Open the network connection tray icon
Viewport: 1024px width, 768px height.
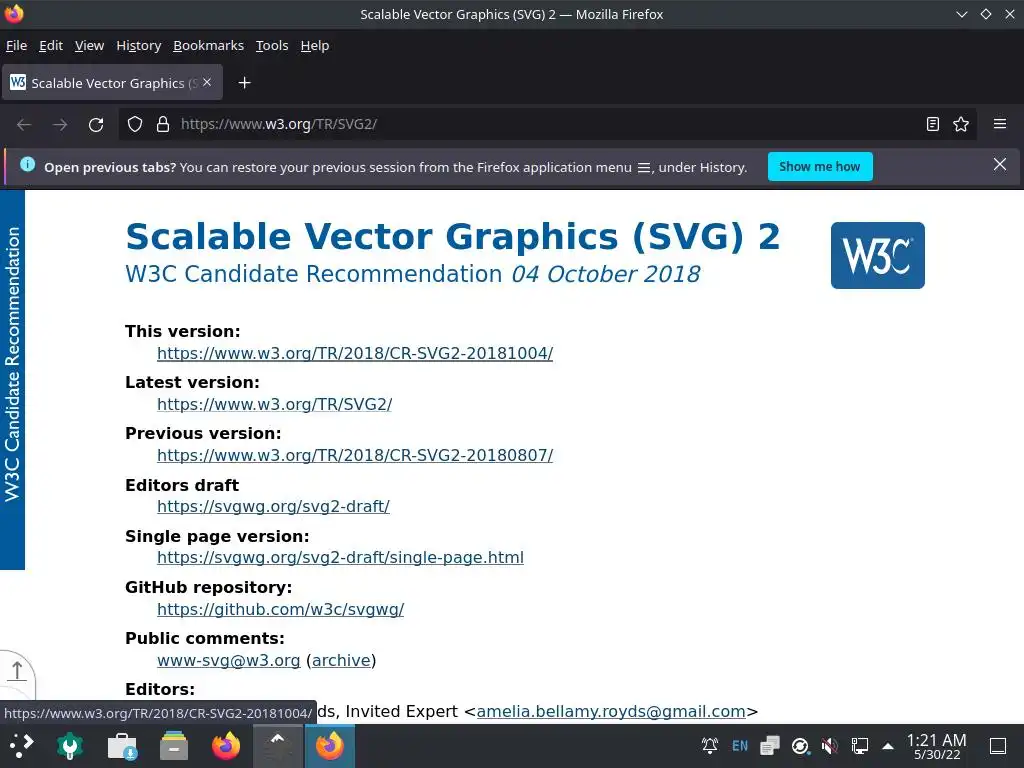click(860, 745)
